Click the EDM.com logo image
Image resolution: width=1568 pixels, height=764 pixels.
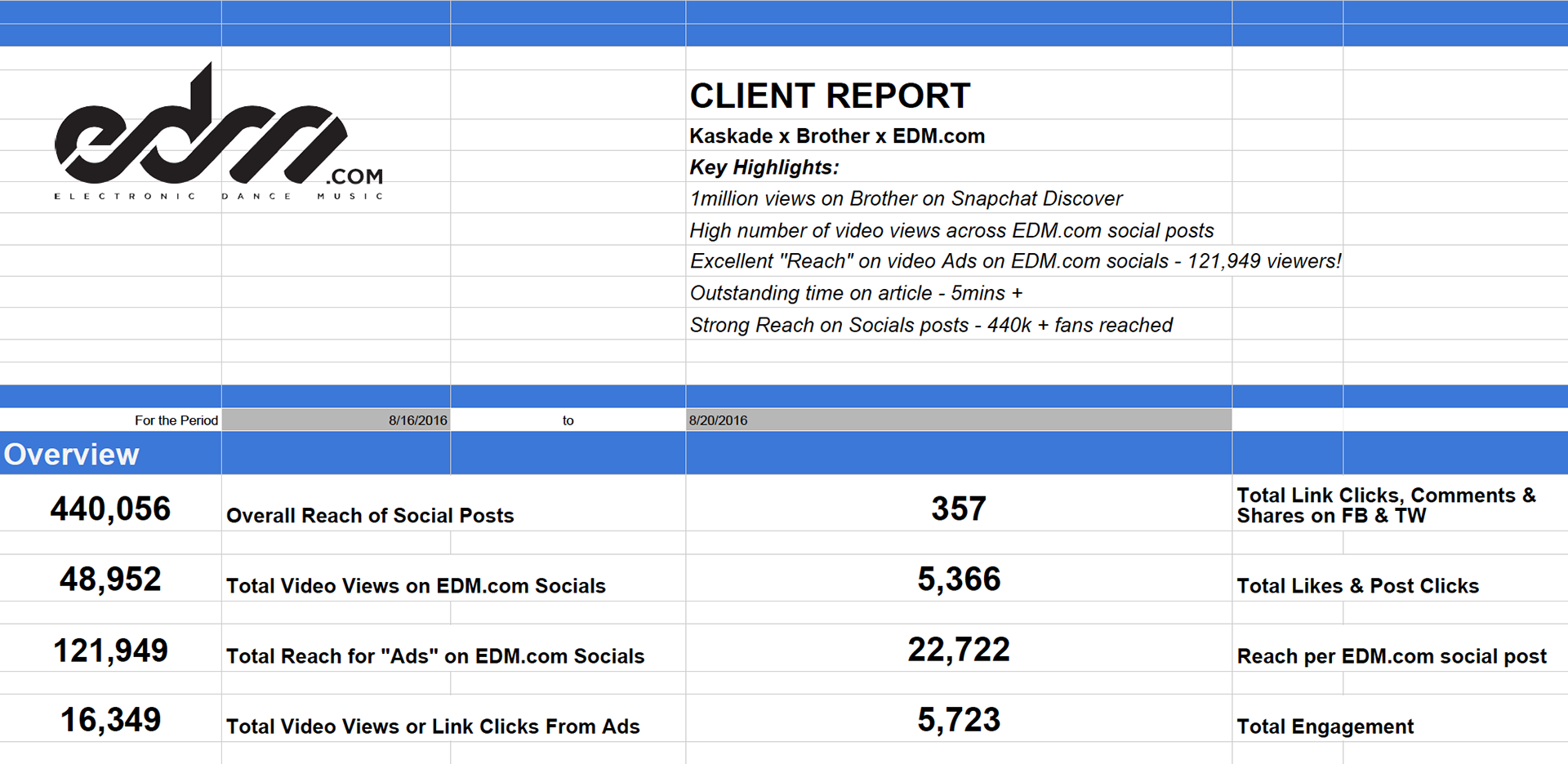[x=218, y=132]
